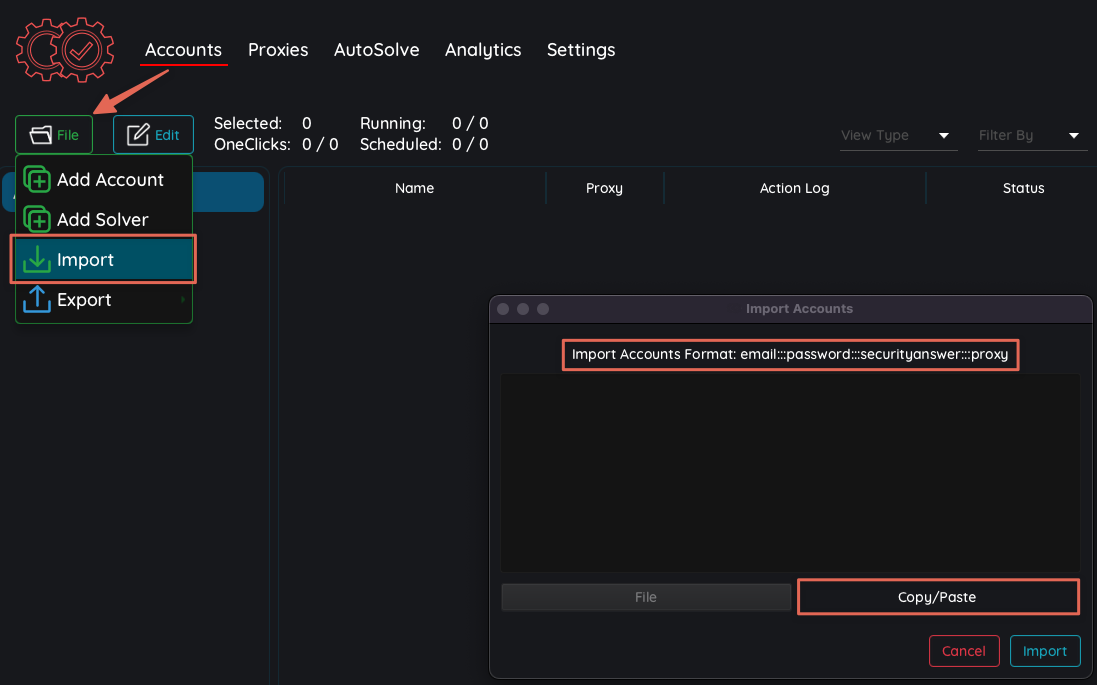This screenshot has width=1097, height=685.
Task: Open the AutoSolve tab
Action: pos(376,50)
